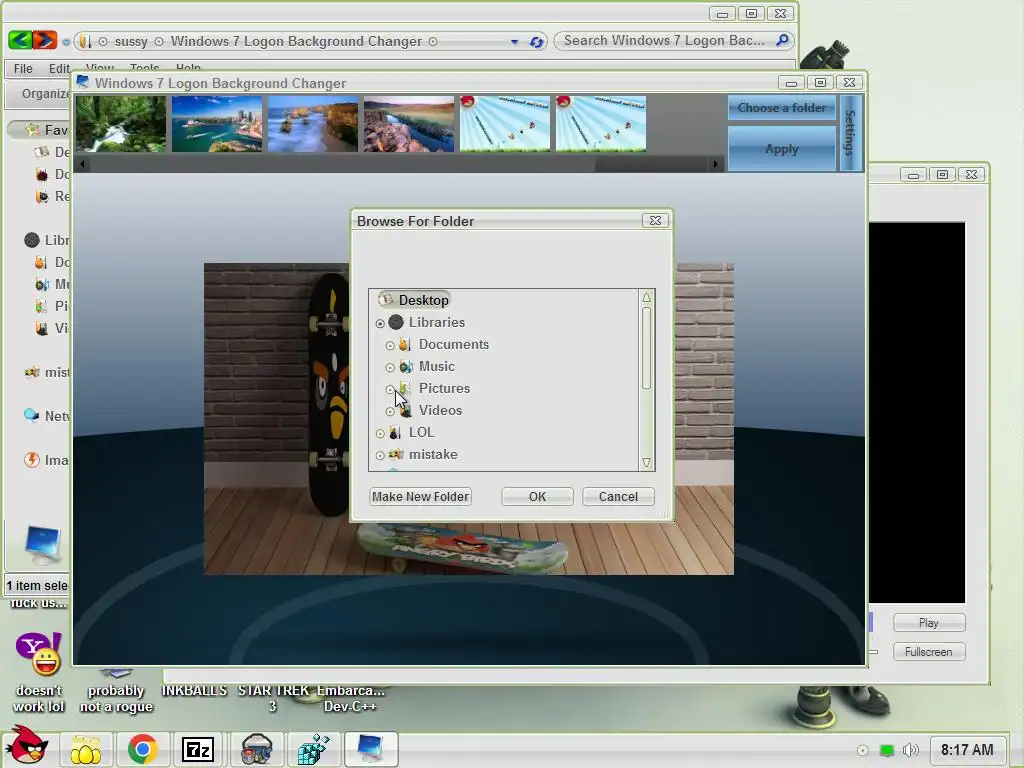The height and width of the screenshot is (768, 1024).
Task: Select Music in the folder tree
Action: click(436, 366)
